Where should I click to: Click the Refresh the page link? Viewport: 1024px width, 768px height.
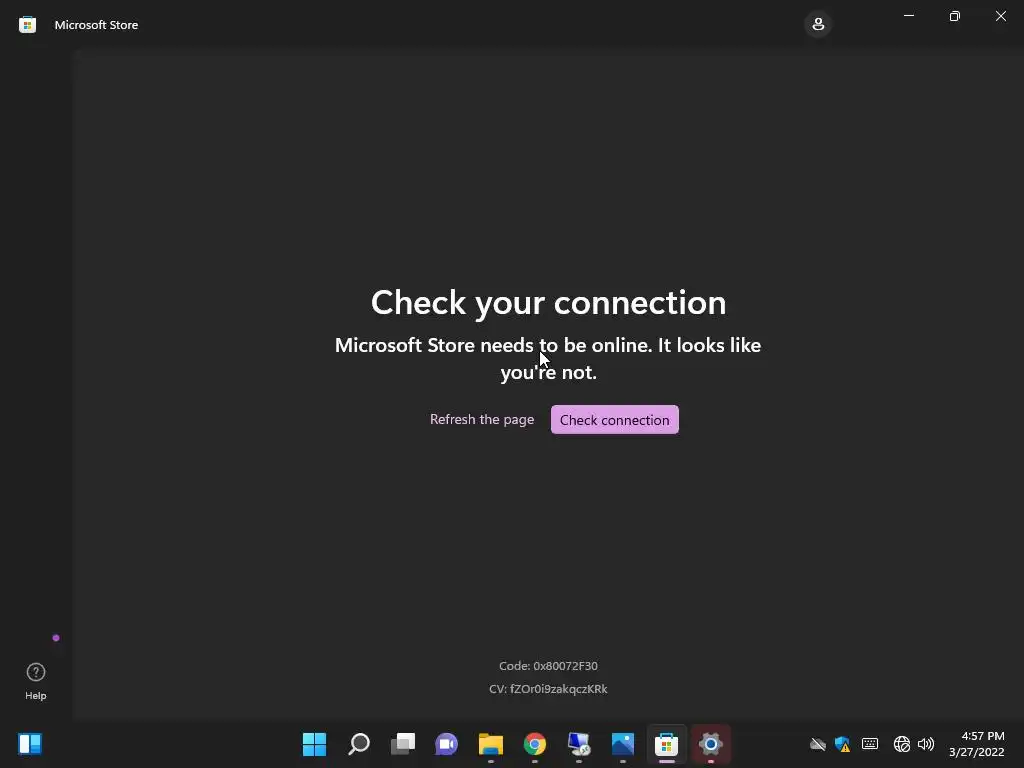[482, 419]
